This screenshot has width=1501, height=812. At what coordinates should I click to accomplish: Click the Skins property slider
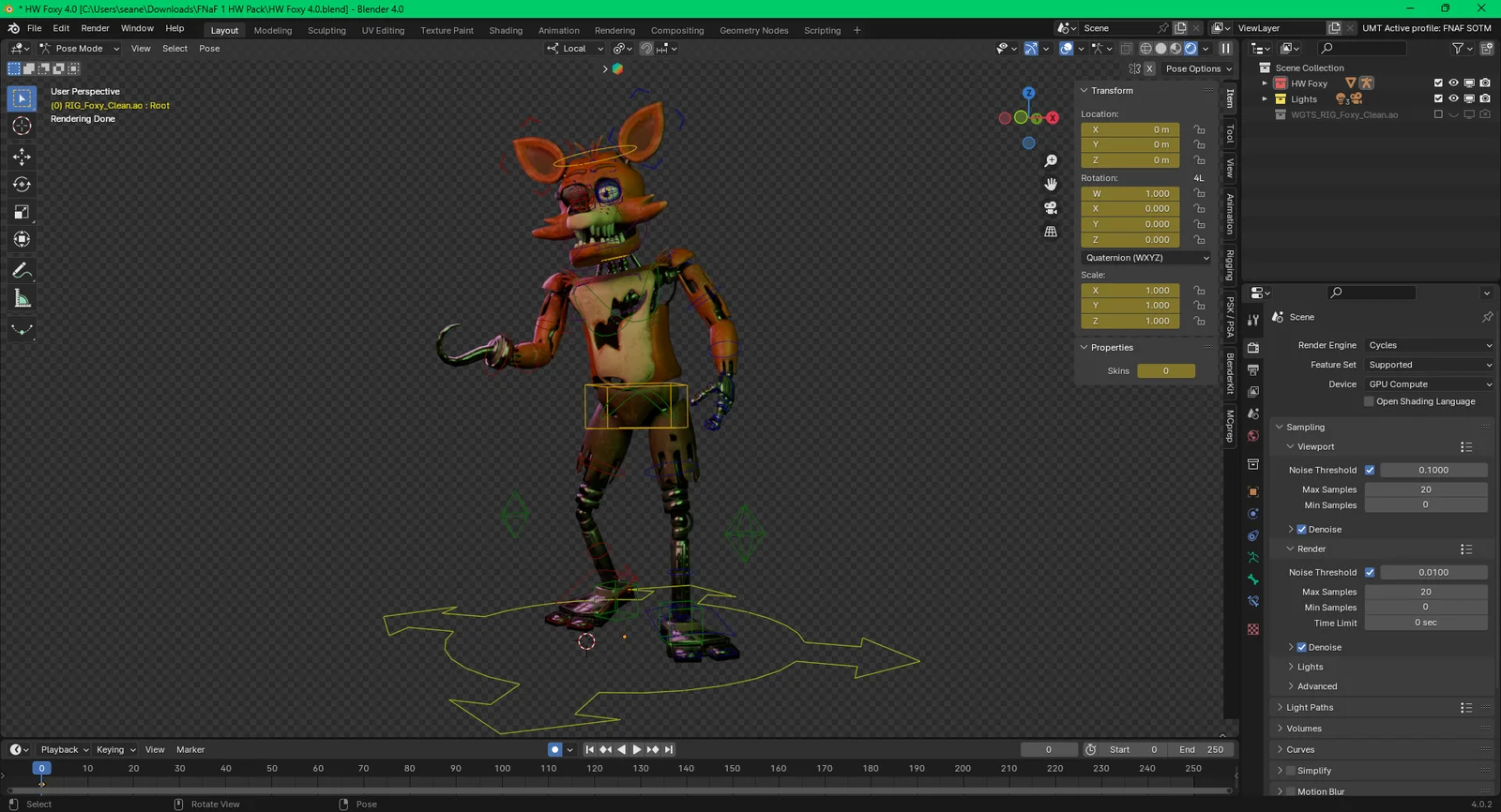click(1166, 371)
